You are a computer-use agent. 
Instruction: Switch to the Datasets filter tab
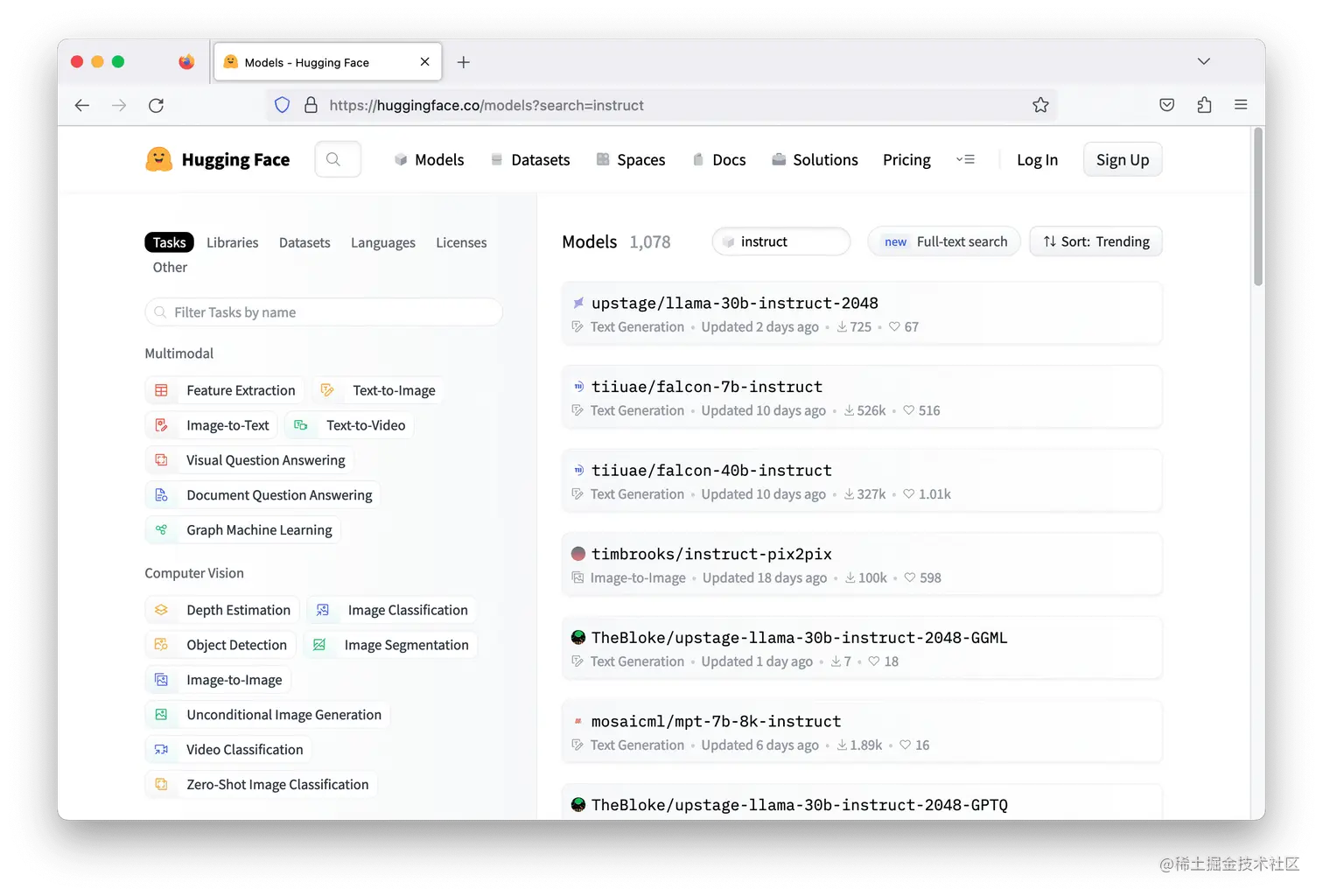[304, 242]
